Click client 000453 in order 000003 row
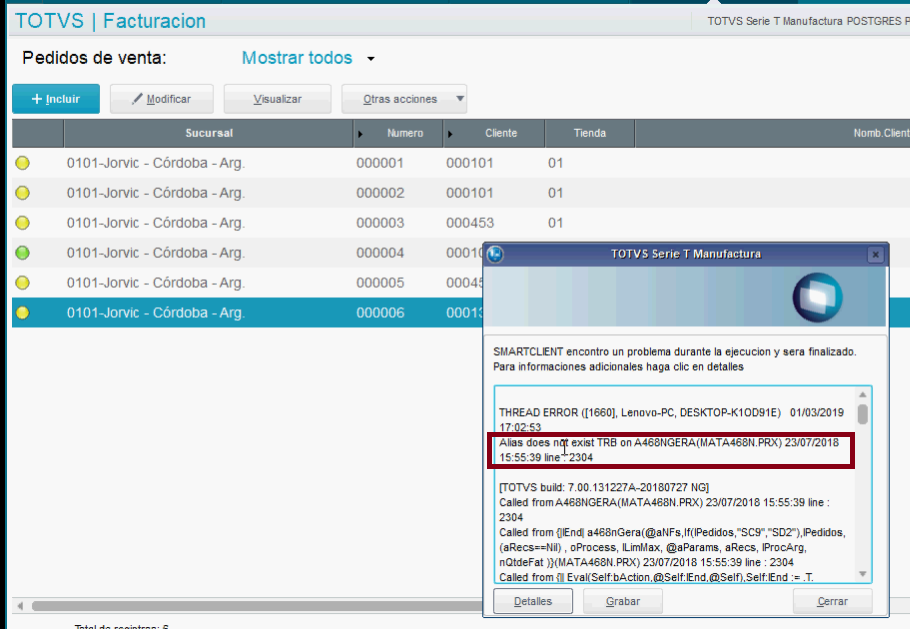910x629 pixels. coord(470,223)
